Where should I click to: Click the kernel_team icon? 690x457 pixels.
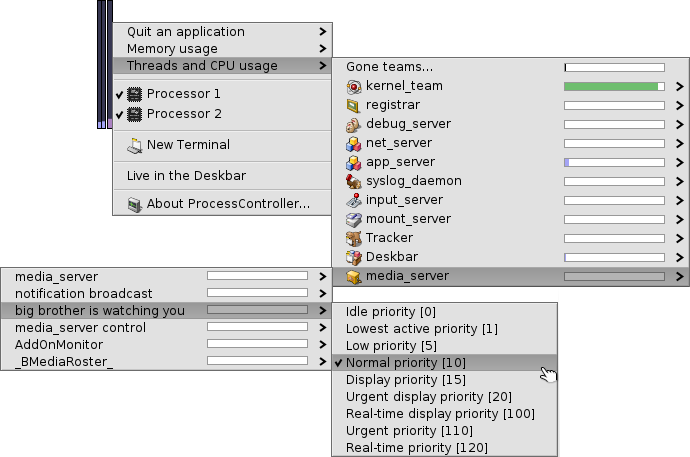coord(353,87)
